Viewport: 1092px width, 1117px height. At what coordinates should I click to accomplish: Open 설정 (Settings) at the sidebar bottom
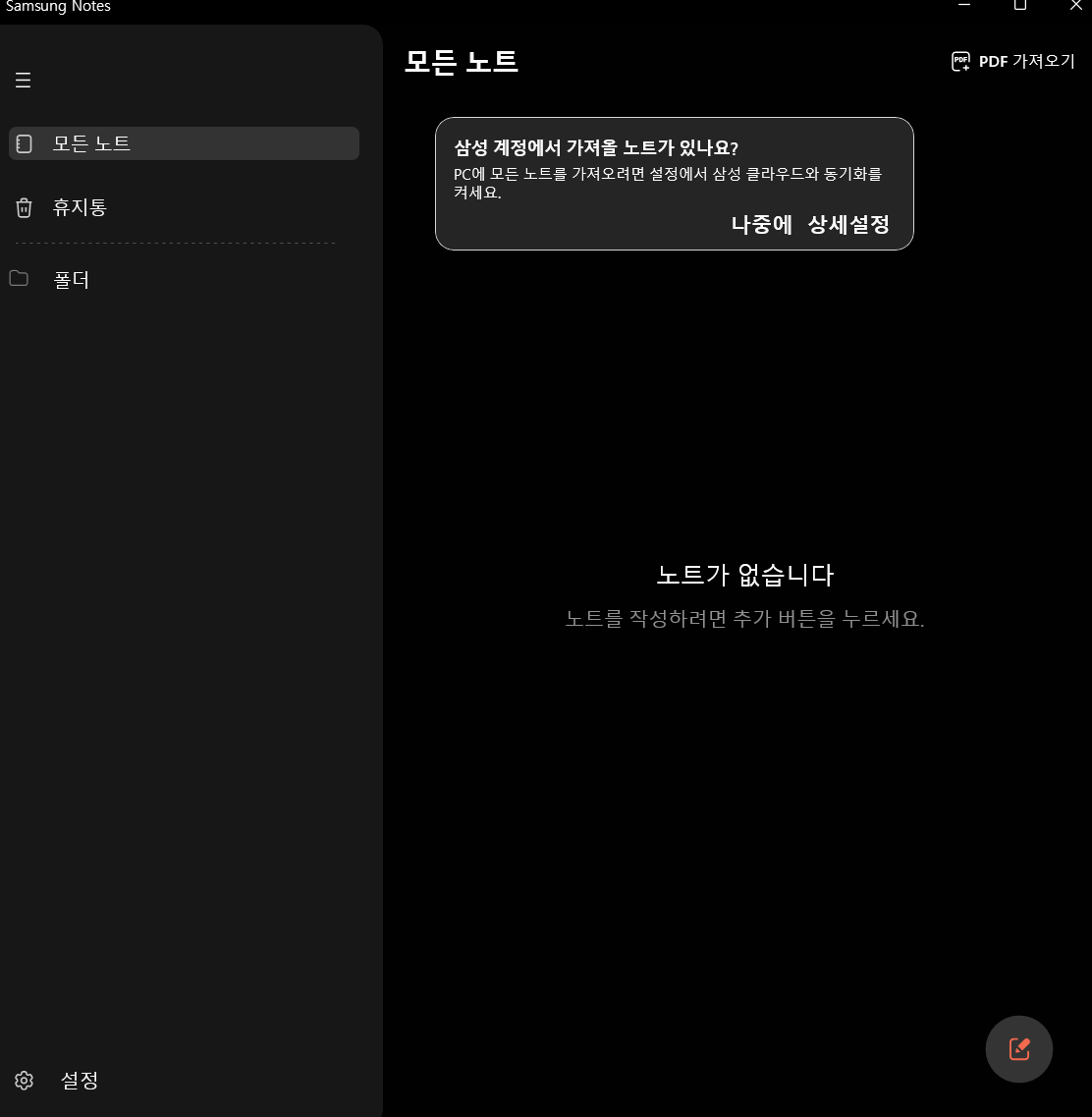pos(79,1080)
